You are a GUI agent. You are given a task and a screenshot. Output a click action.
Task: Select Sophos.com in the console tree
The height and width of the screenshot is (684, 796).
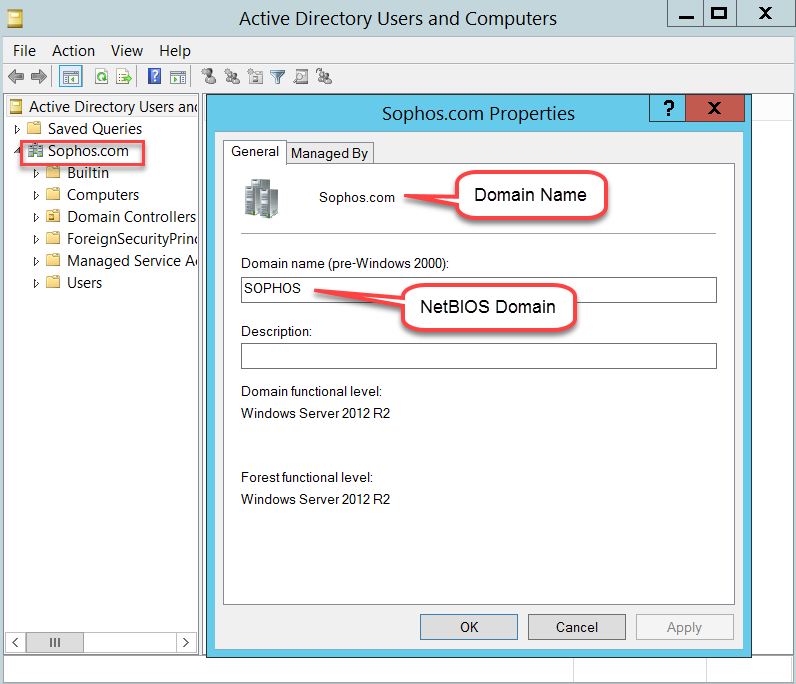[88, 151]
